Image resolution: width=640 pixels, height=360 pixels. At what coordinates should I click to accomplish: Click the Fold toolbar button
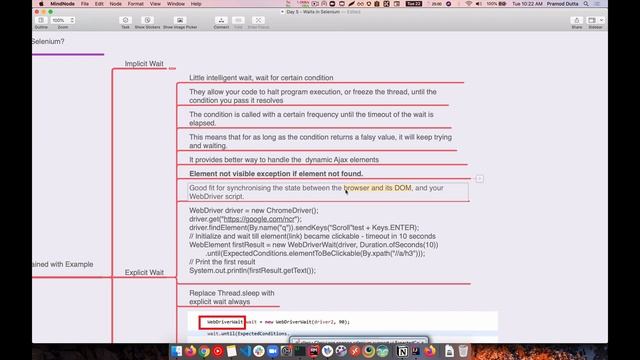tap(238, 20)
